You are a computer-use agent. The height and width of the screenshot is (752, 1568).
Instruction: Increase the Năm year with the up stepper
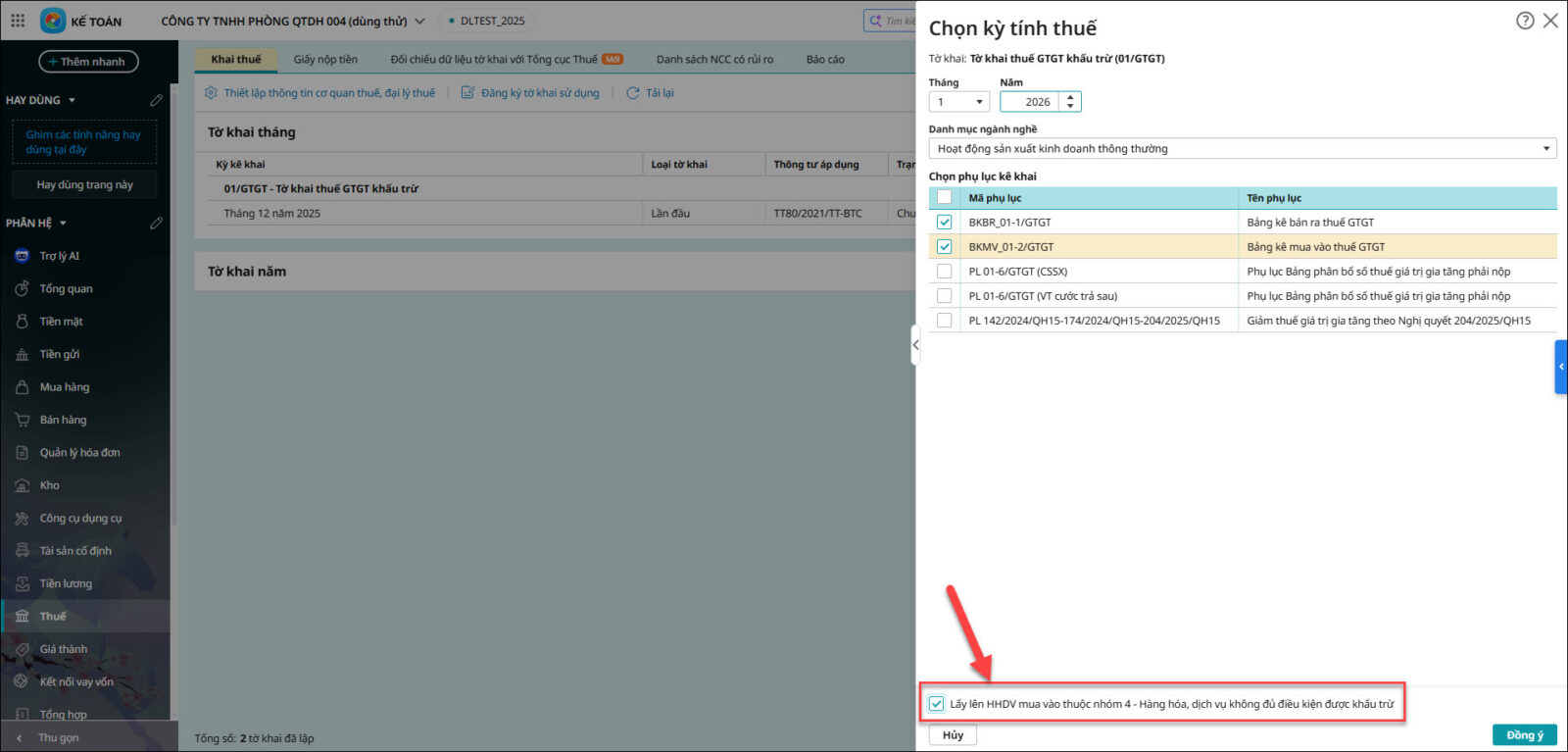pyautogui.click(x=1070, y=97)
